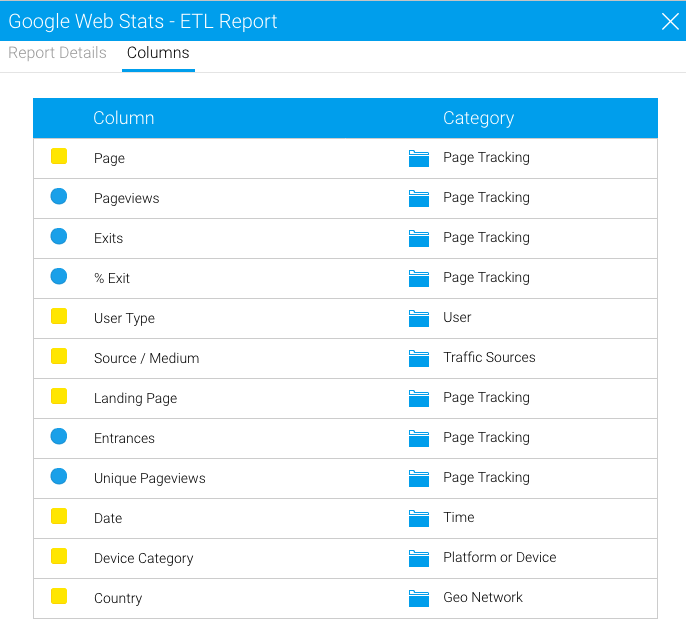Click the User category text
The height and width of the screenshot is (621, 686).
[x=457, y=317]
